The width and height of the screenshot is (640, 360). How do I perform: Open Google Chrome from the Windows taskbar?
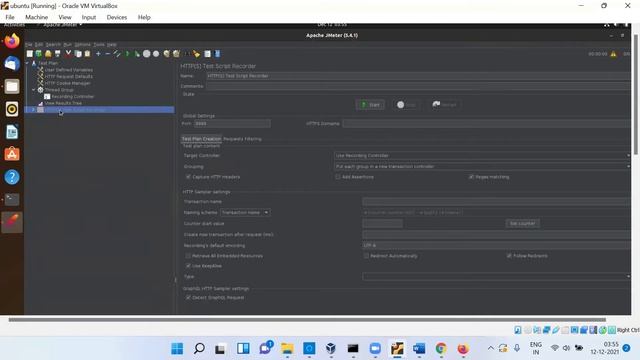(441, 349)
